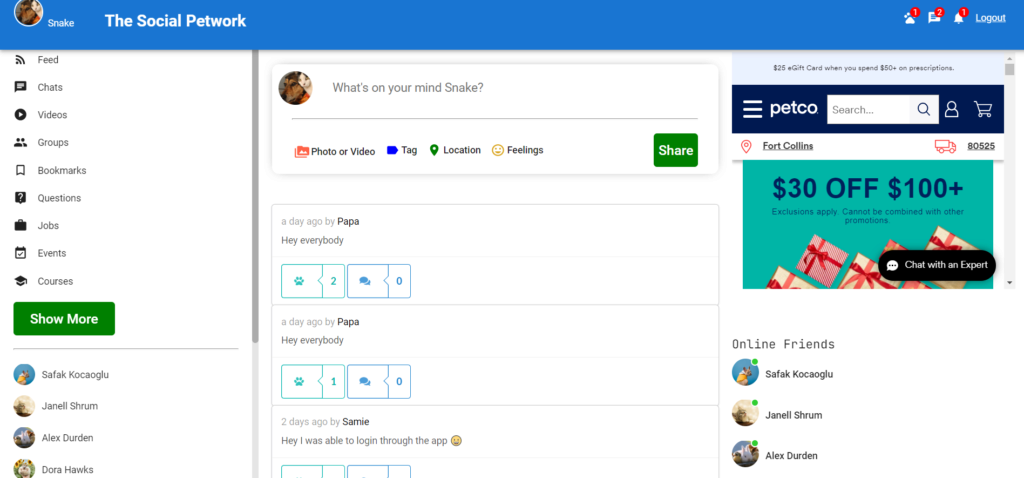Go to Groups in the sidebar

pos(53,143)
